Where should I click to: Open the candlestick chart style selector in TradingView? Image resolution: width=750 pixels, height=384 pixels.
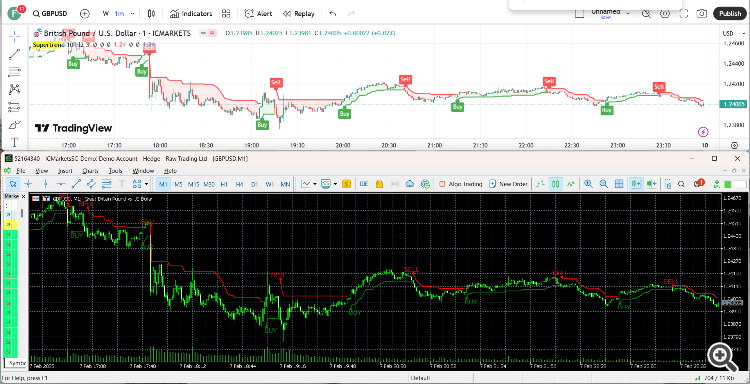(152, 13)
